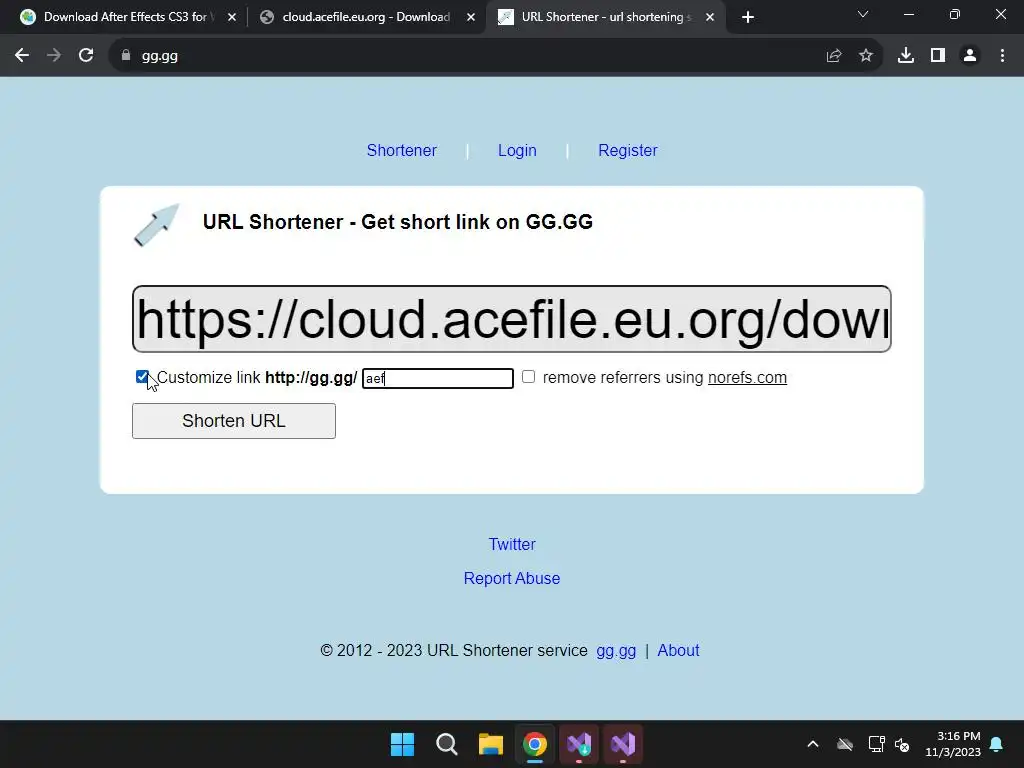This screenshot has height=768, width=1024.
Task: Open the tab search chevron
Action: coord(863,14)
